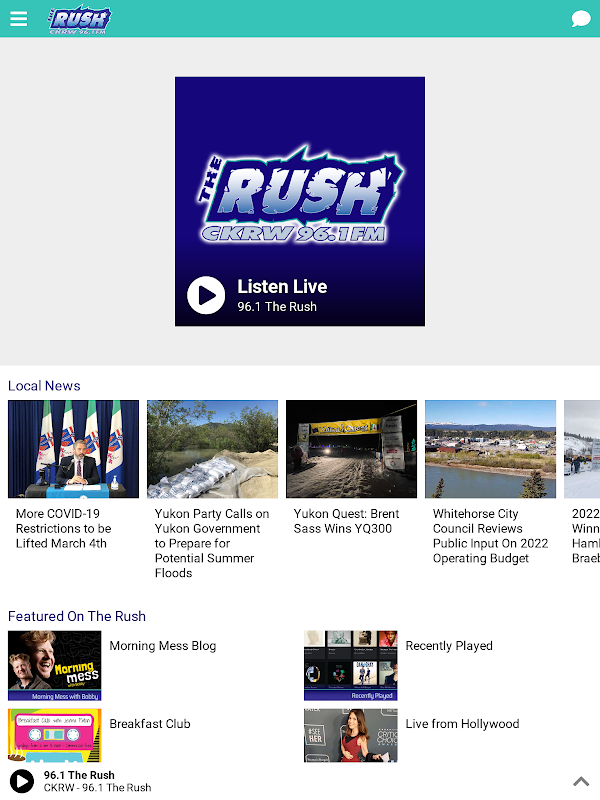600x800 pixels.
Task: Expand the bottom player with chevron
Action: [581, 781]
